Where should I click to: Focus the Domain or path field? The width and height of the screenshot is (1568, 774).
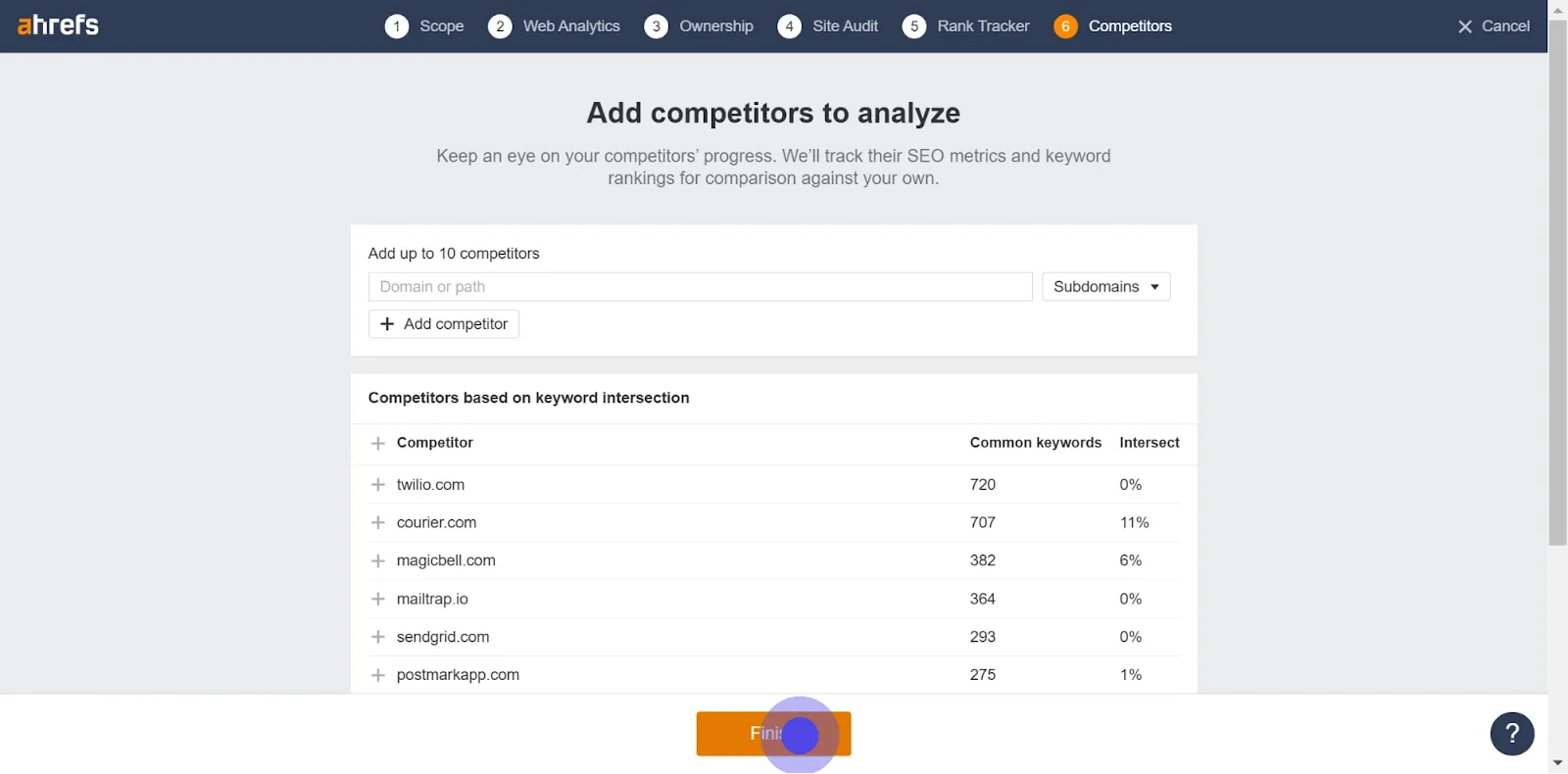(x=701, y=287)
